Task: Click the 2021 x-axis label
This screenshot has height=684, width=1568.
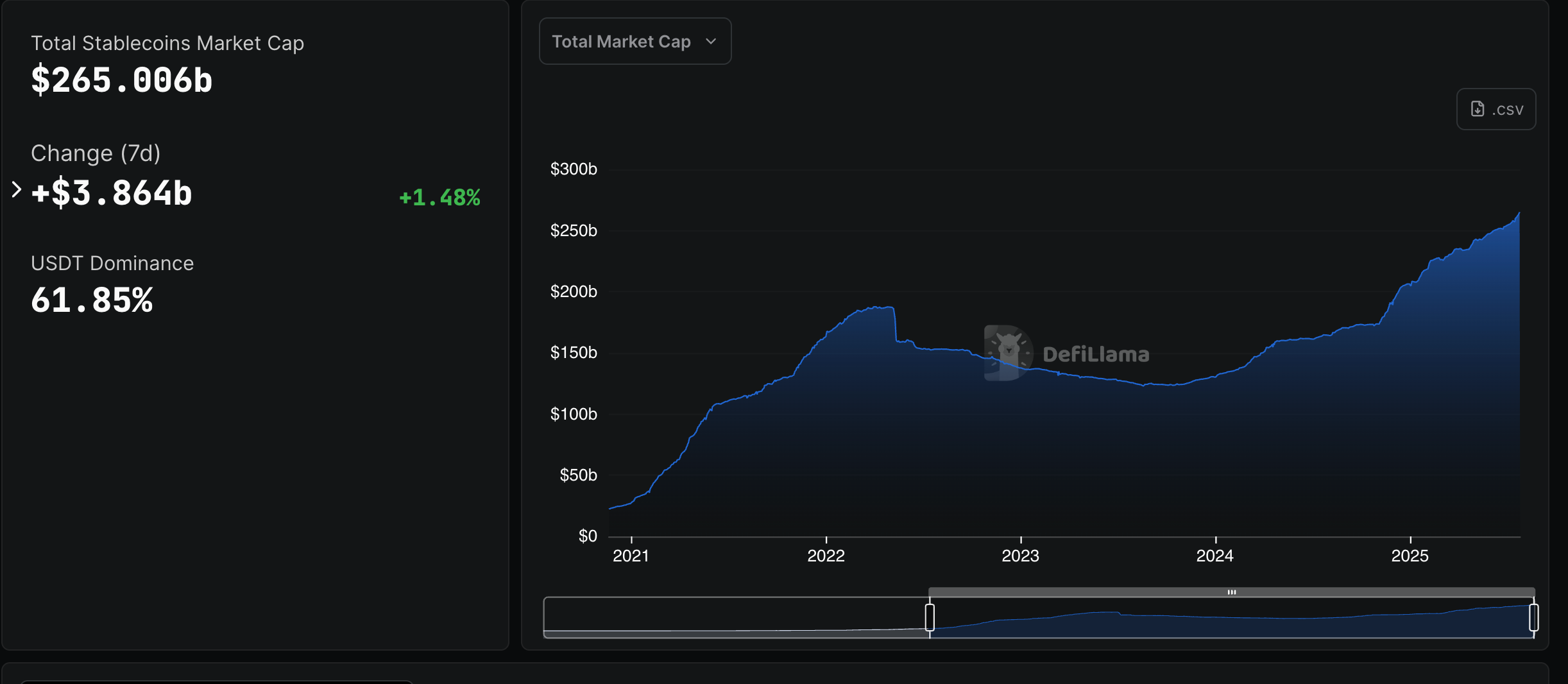Action: [631, 556]
